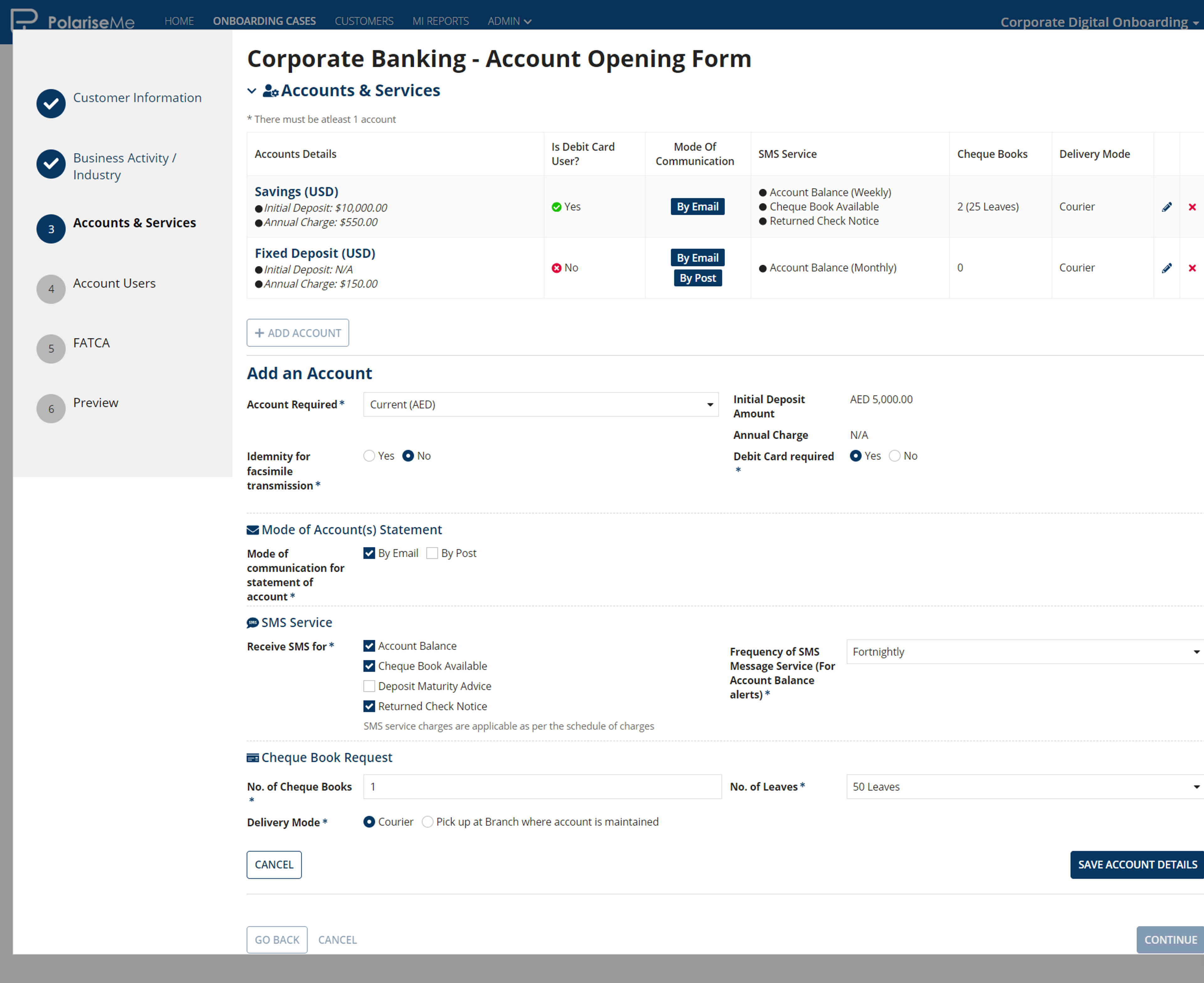1204x983 pixels.
Task: Click the PolariseMe logo icon
Action: point(24,19)
